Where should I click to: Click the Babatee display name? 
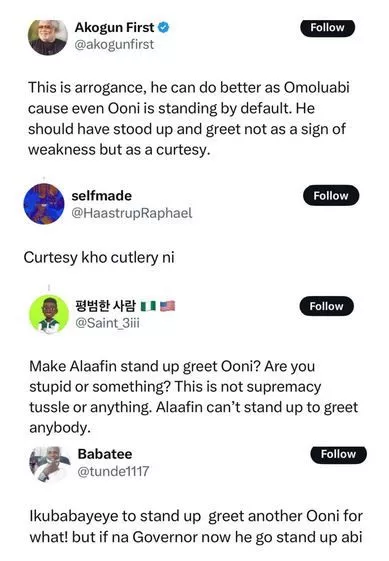[x=105, y=454]
